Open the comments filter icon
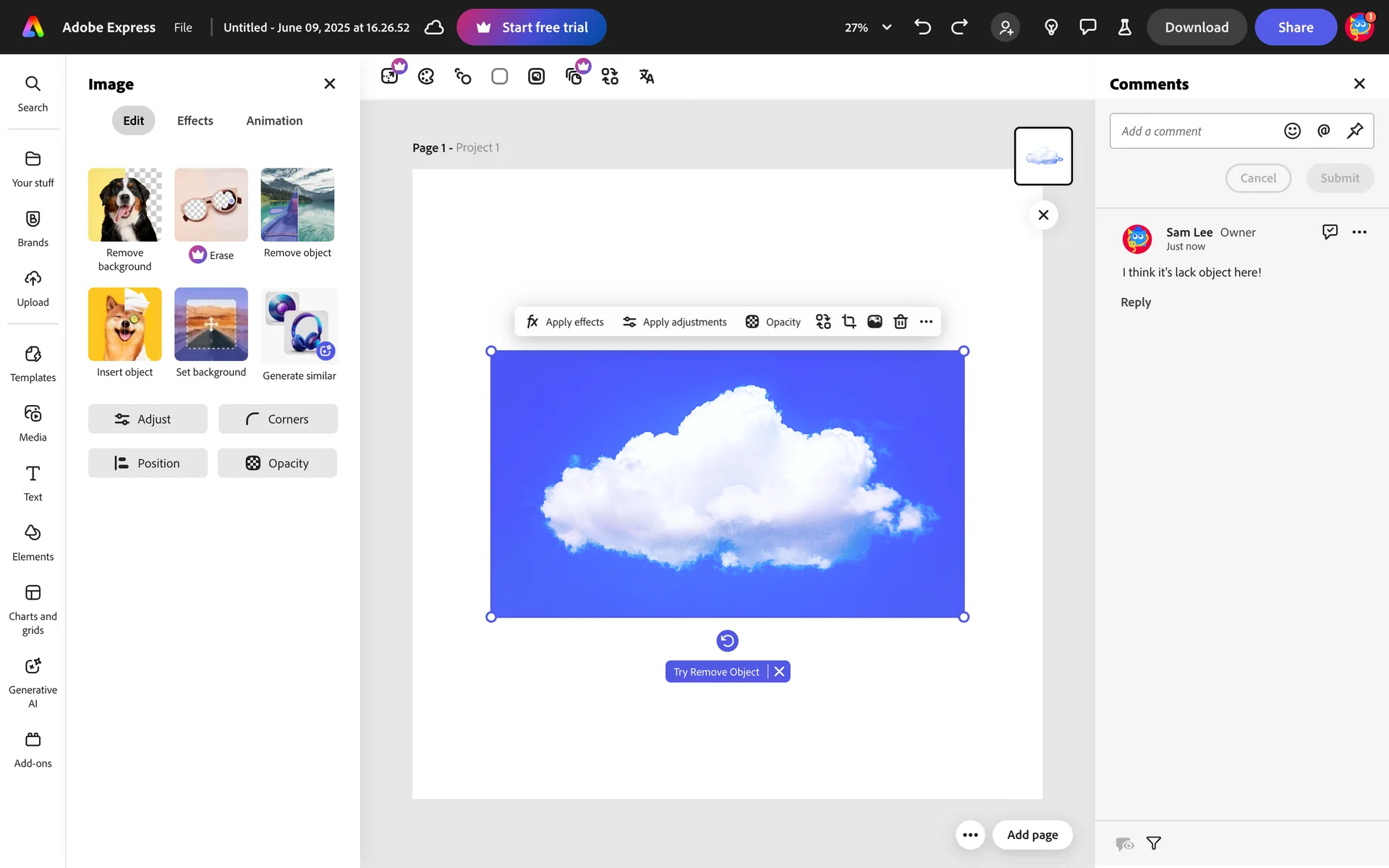The image size is (1389, 868). (x=1154, y=843)
